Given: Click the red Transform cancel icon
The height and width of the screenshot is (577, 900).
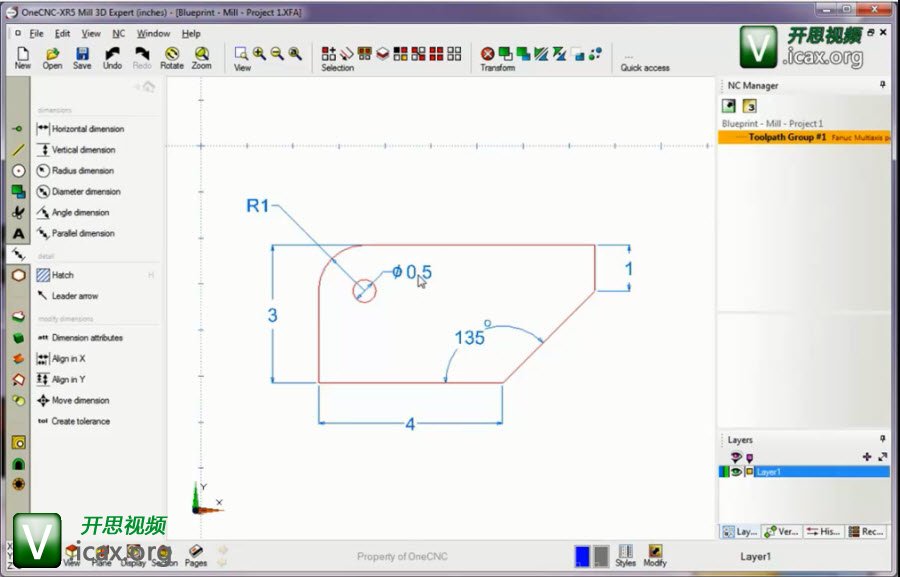Looking at the screenshot, I should coord(487,54).
